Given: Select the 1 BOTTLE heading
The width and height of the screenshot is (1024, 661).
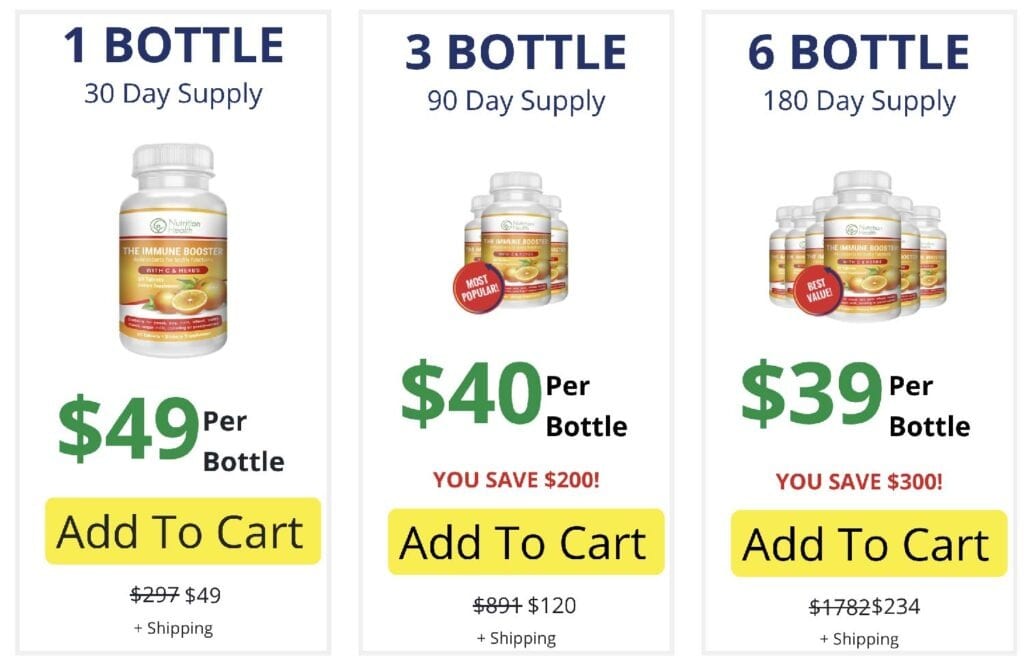Looking at the screenshot, I should click(x=173, y=45).
